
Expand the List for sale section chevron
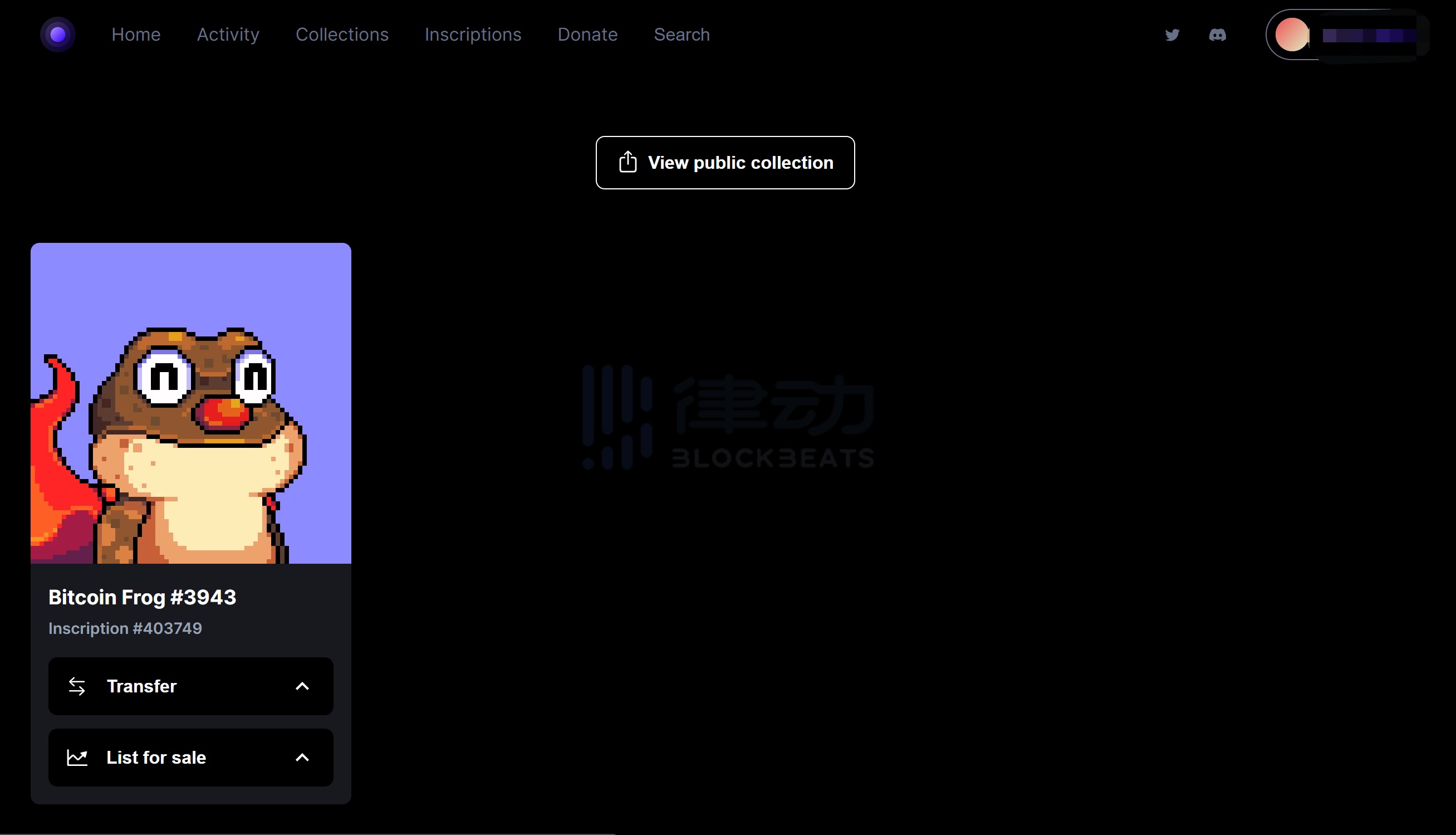pos(303,757)
